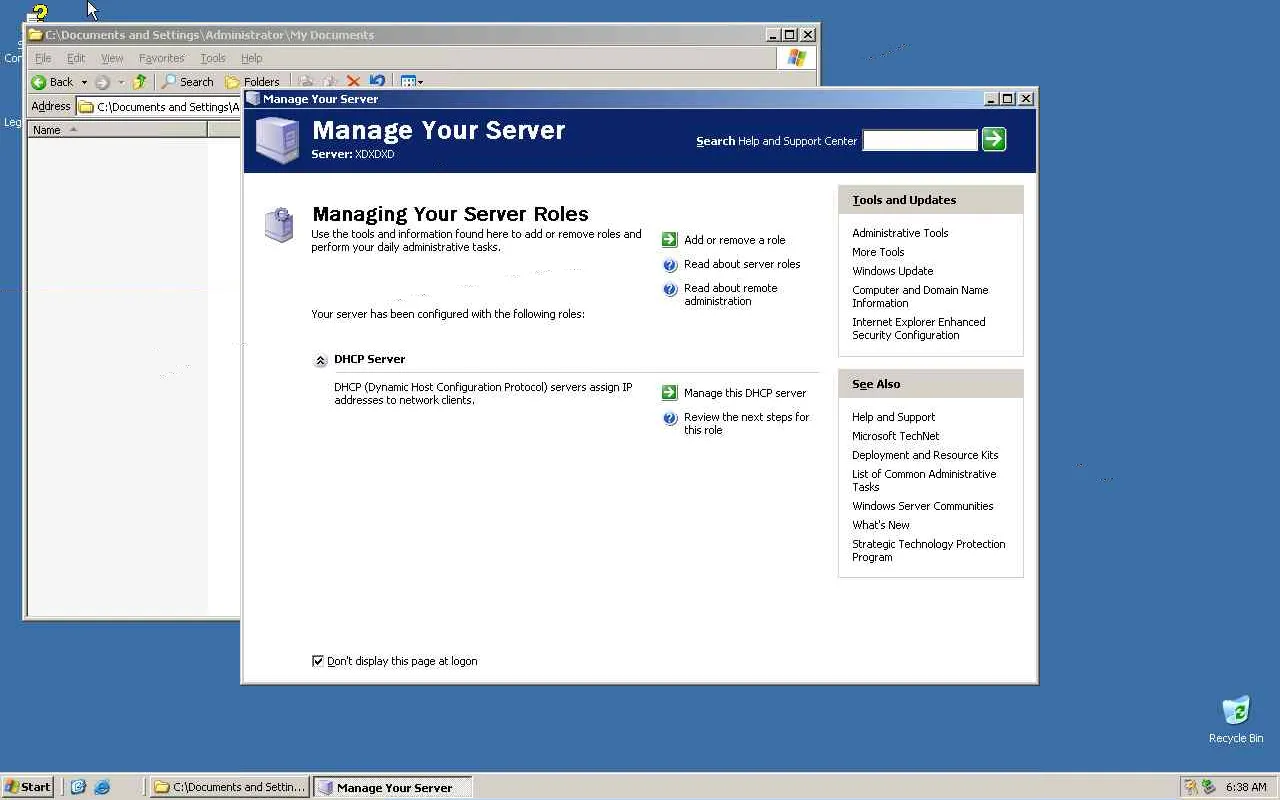Image resolution: width=1280 pixels, height=800 pixels.
Task: Click the Manage this DHCP server link
Action: 745,393
